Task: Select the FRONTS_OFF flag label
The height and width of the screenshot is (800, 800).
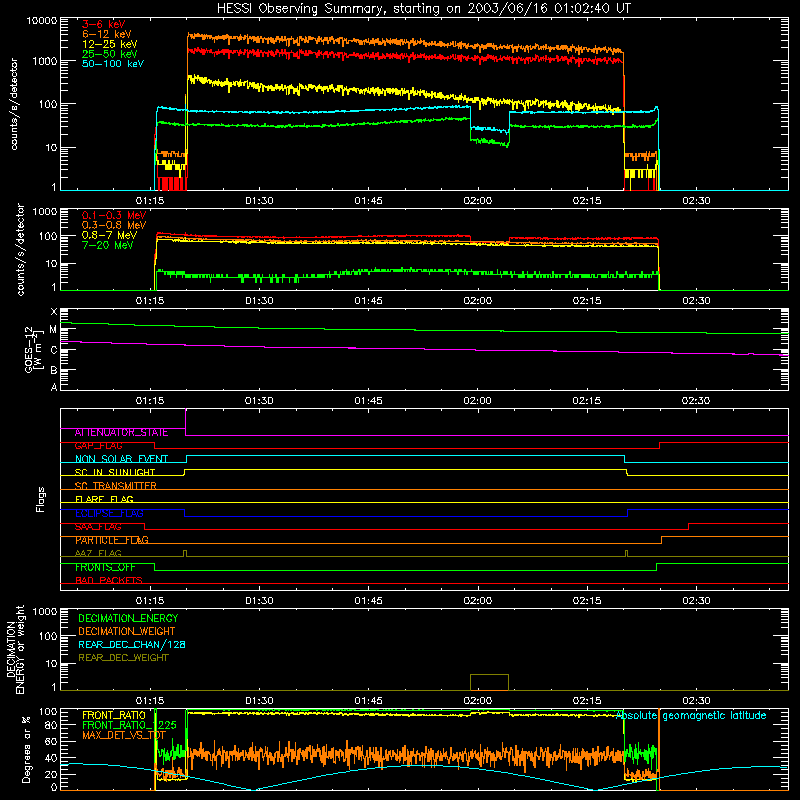Action: (x=105, y=567)
